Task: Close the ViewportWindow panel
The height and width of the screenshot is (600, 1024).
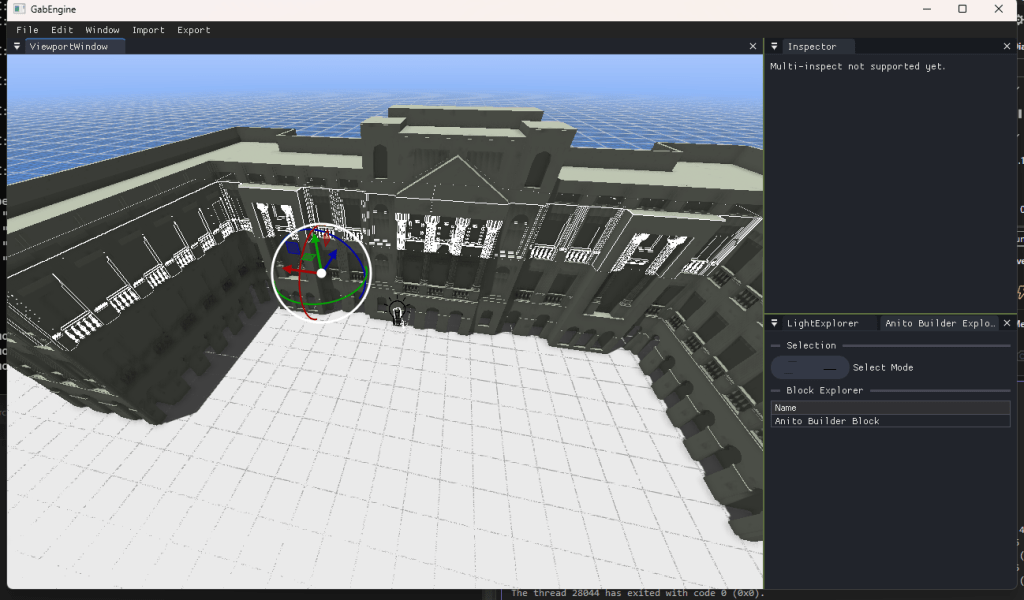Action: 753,46
